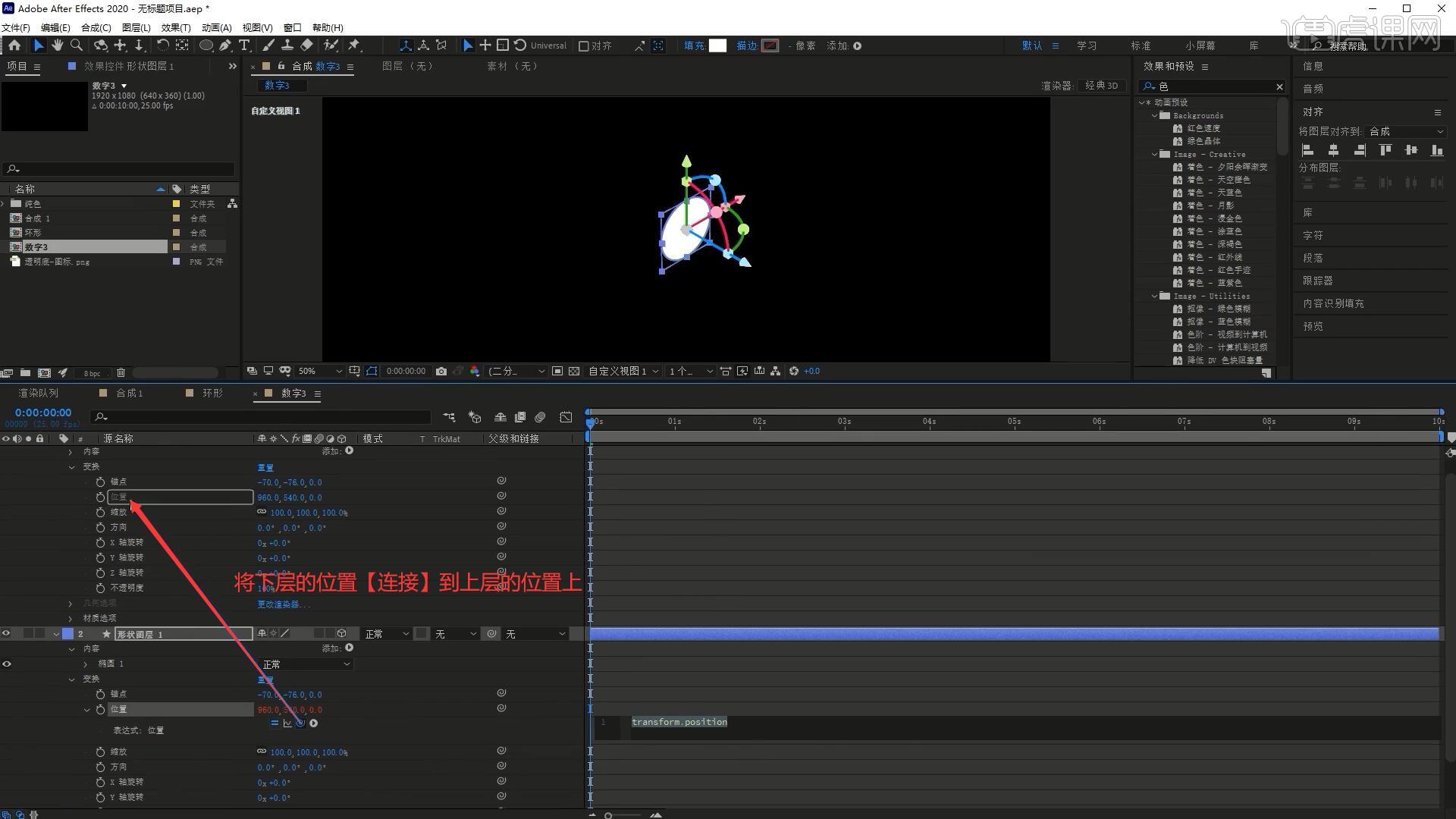
Task: Select the Home icon in toolbar
Action: pos(14,45)
